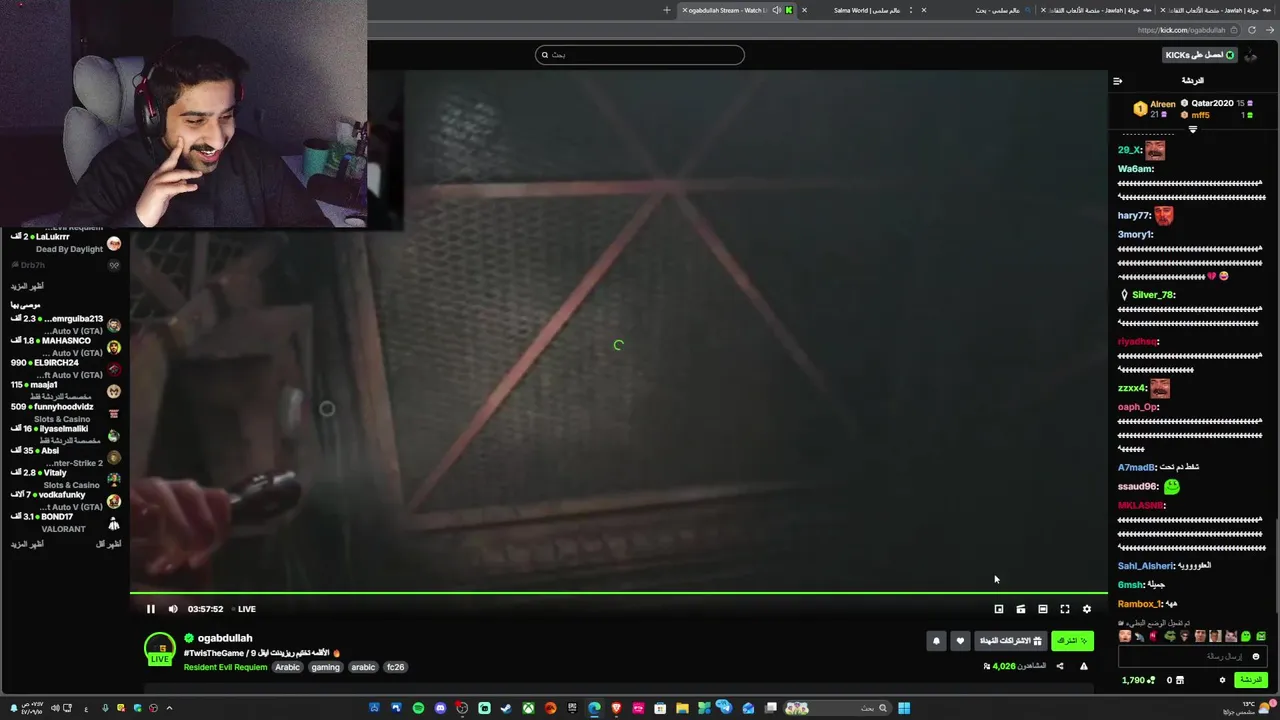Click ogabdullah's LIVE profile avatar

(x=160, y=649)
